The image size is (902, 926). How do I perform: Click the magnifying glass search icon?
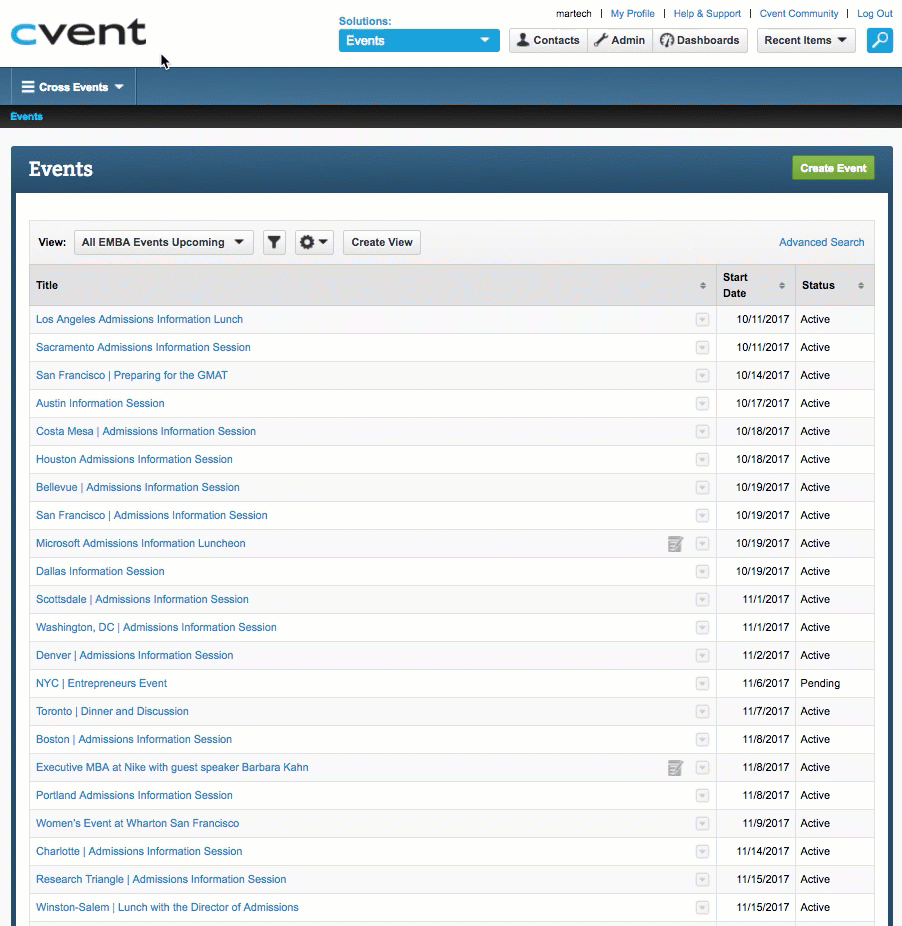880,40
